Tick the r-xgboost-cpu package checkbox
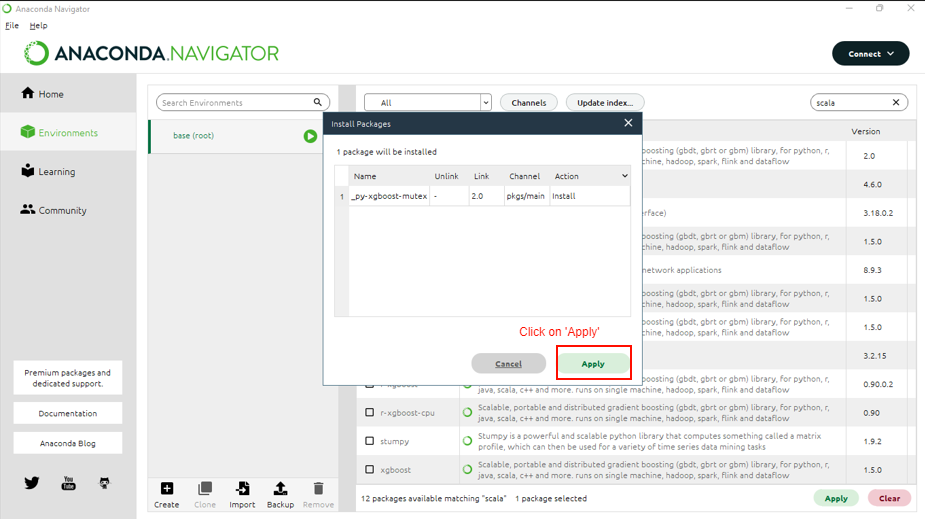The image size is (925, 519). coord(369,412)
